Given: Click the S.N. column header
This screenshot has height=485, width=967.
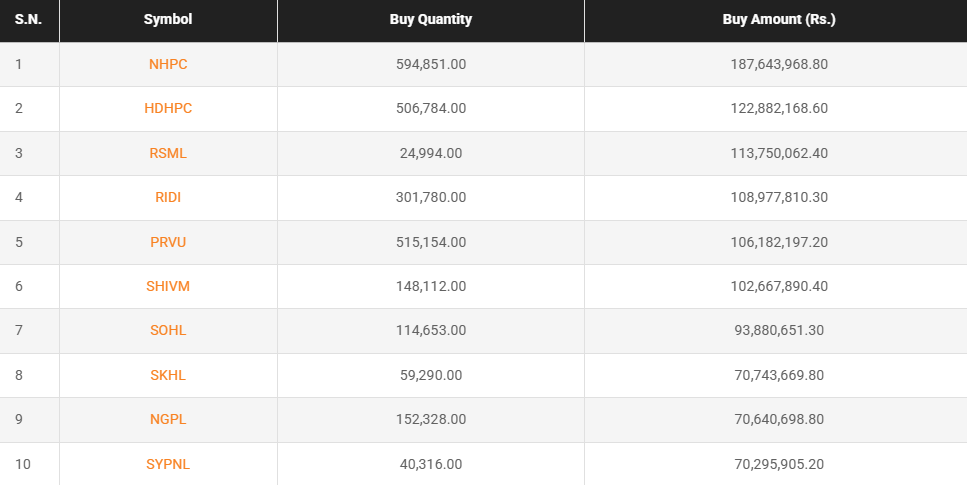Looking at the screenshot, I should click(x=29, y=20).
